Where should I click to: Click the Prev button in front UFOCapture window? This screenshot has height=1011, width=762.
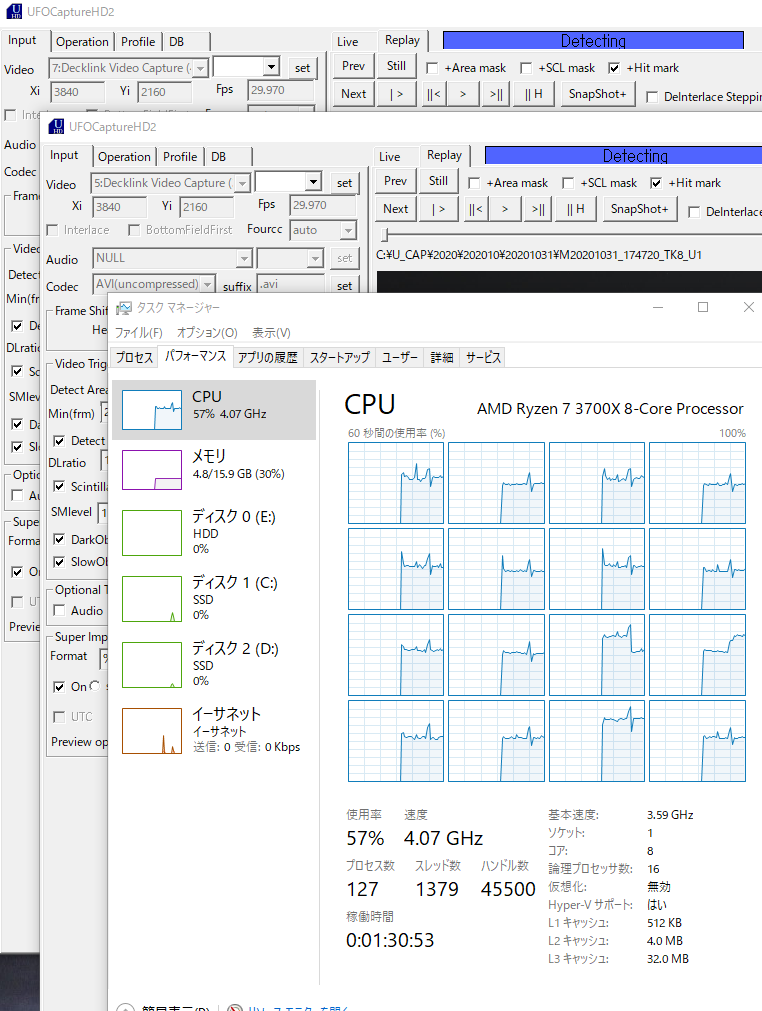[395, 181]
